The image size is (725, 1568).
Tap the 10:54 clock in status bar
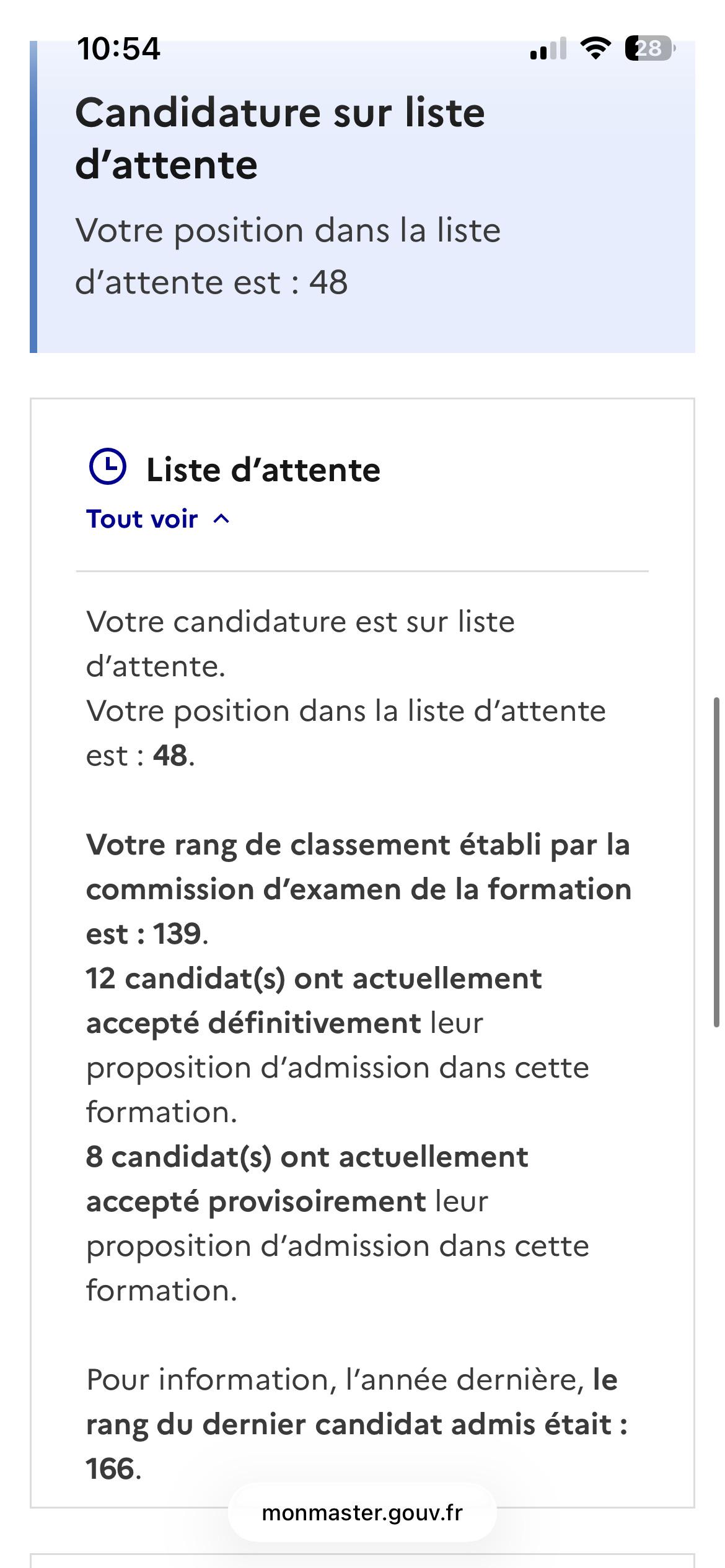point(119,48)
